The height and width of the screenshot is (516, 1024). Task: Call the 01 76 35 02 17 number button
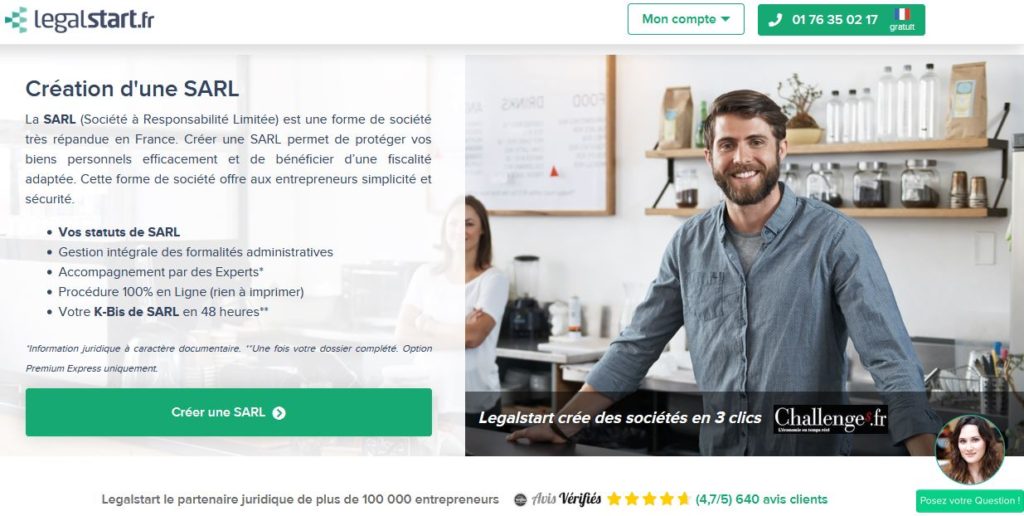coord(841,20)
